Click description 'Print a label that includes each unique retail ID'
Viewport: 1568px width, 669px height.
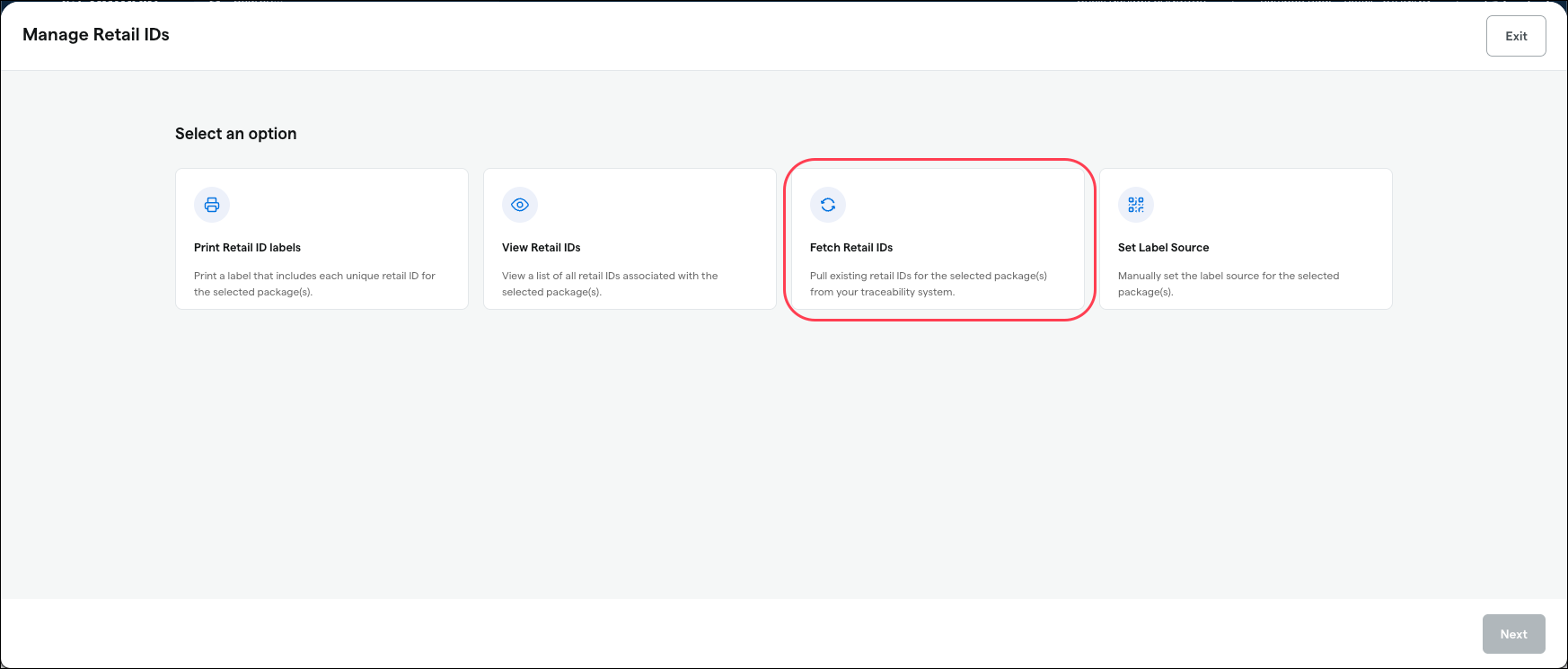314,284
